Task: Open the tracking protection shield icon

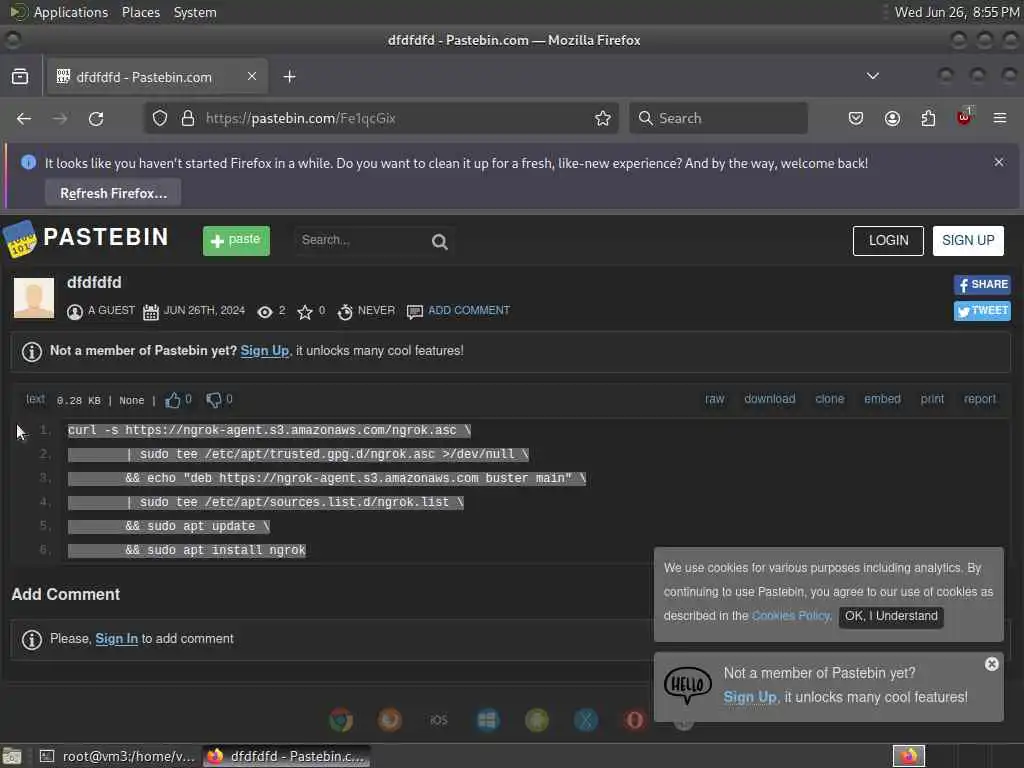Action: tap(160, 118)
